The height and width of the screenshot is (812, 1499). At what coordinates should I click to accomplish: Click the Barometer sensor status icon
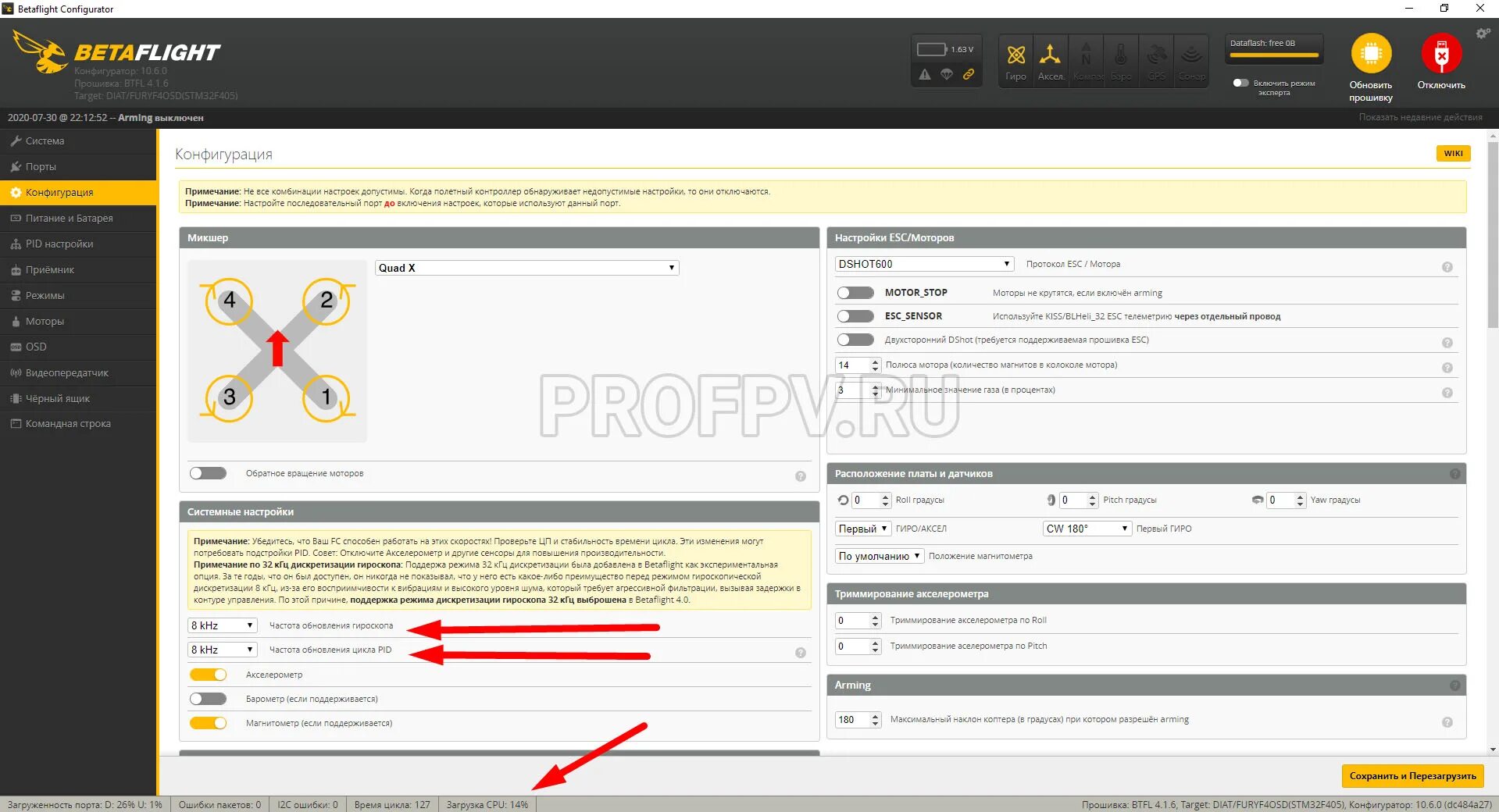pyautogui.click(x=1121, y=61)
